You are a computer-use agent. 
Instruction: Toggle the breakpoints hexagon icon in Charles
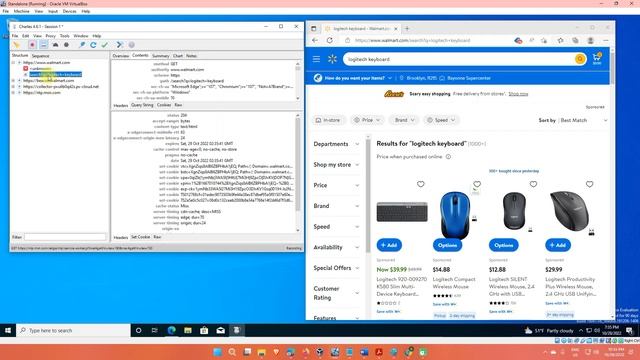tap(67, 45)
